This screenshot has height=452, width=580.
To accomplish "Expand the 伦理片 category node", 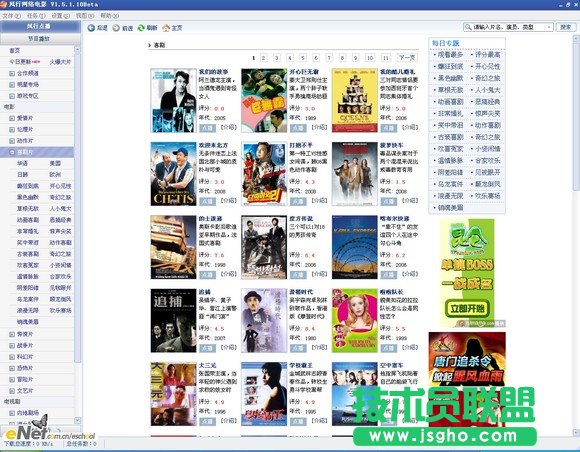I will tap(12, 130).
